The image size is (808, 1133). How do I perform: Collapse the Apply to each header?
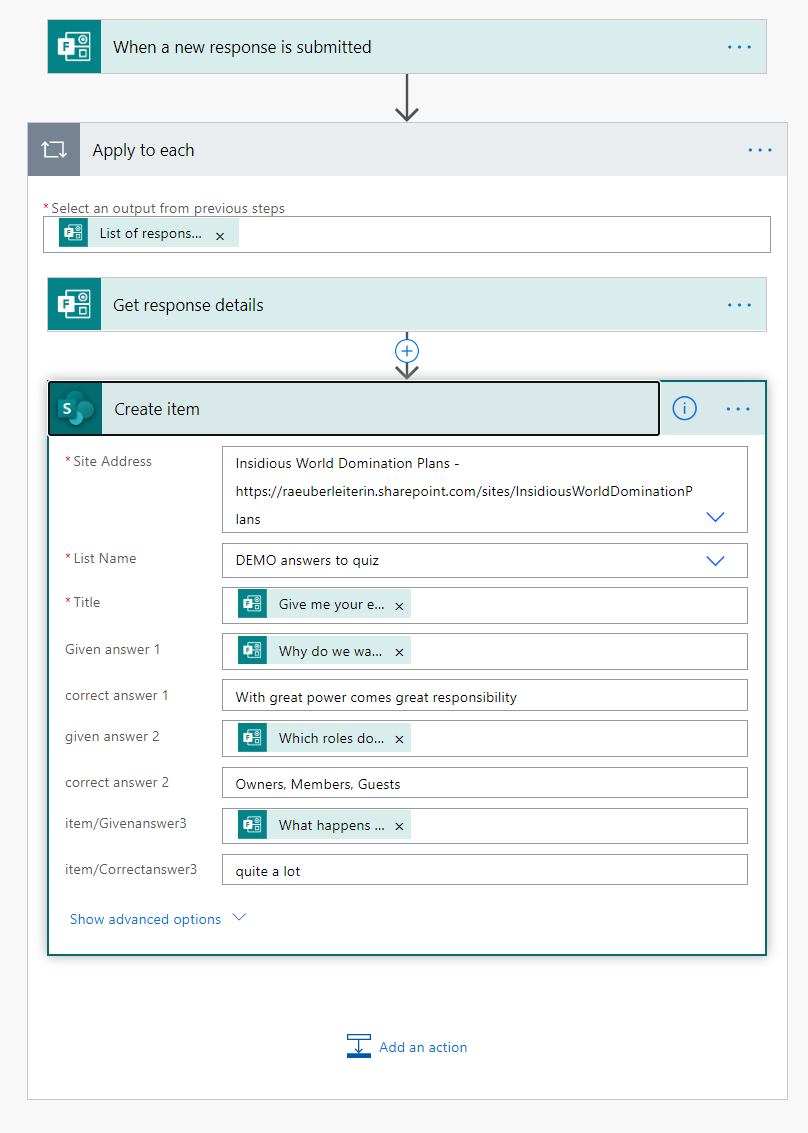point(408,150)
